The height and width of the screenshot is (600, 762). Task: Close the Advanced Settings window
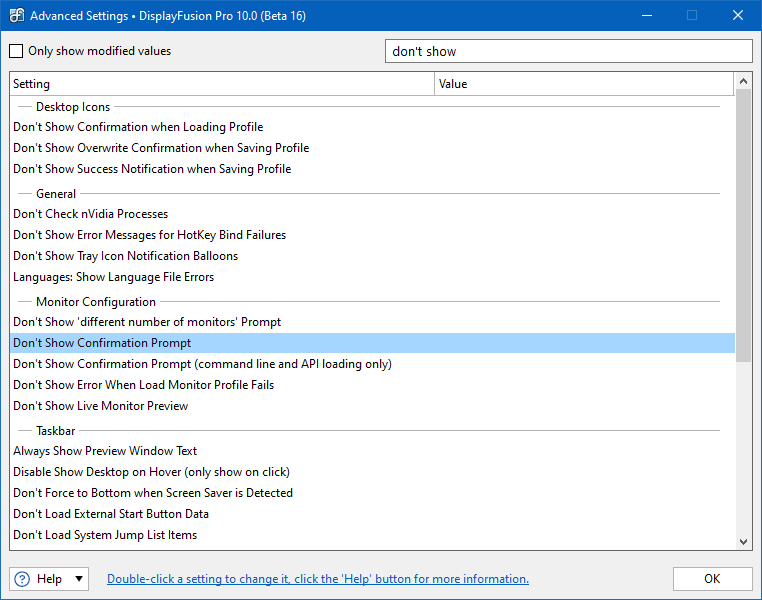(738, 16)
